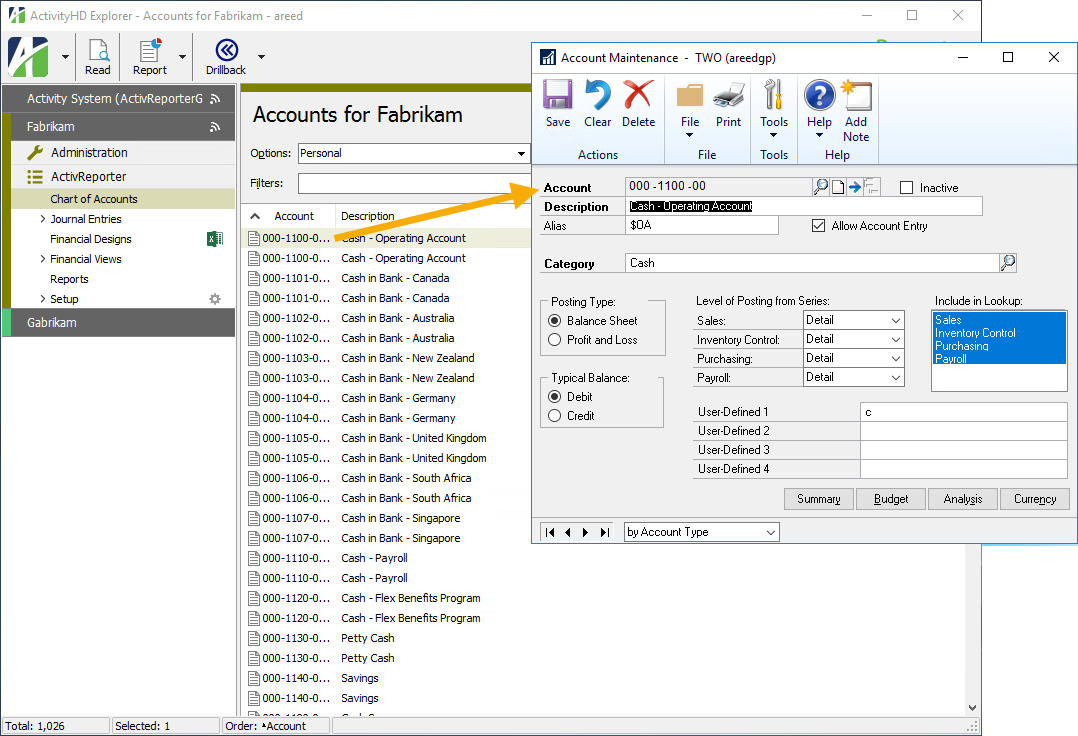Viewport: 1078px width, 736px height.
Task: Select Profit and Loss posting type
Action: click(x=555, y=340)
